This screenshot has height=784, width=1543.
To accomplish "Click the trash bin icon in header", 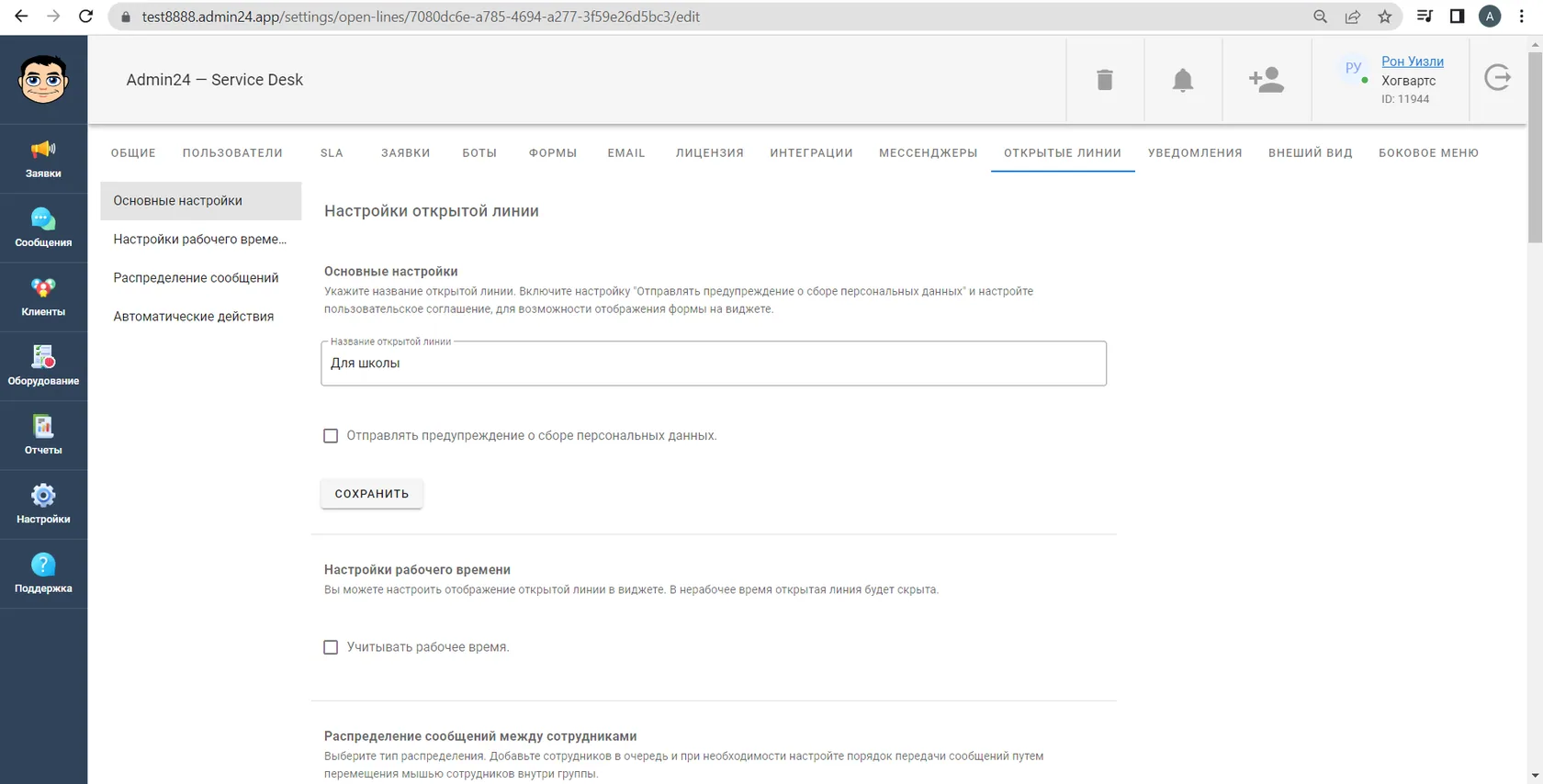I will tap(1105, 80).
